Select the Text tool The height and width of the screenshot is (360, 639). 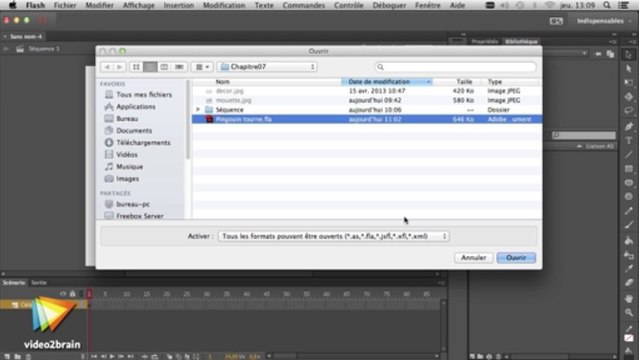(x=628, y=140)
